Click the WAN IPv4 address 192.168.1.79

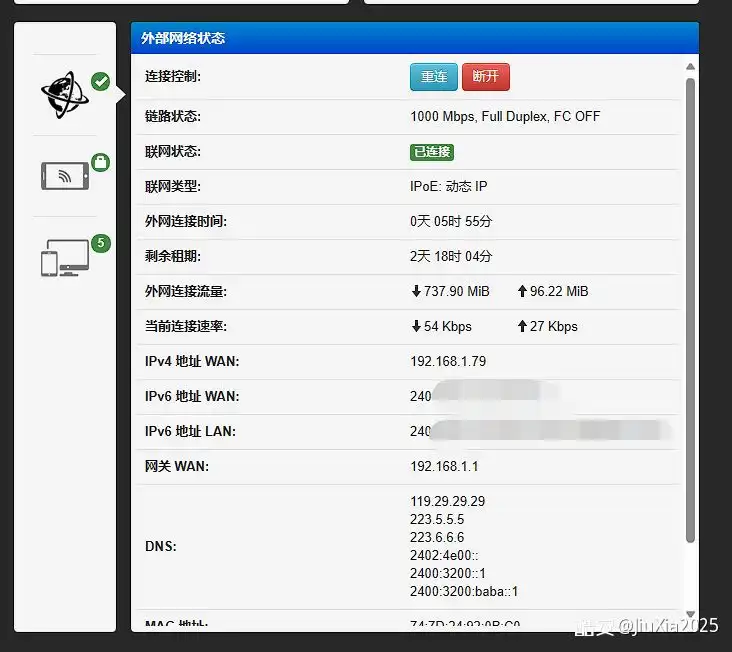click(x=448, y=361)
